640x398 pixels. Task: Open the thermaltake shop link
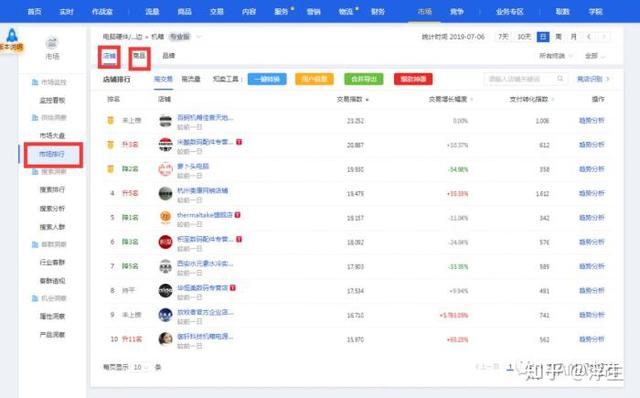click(x=204, y=215)
